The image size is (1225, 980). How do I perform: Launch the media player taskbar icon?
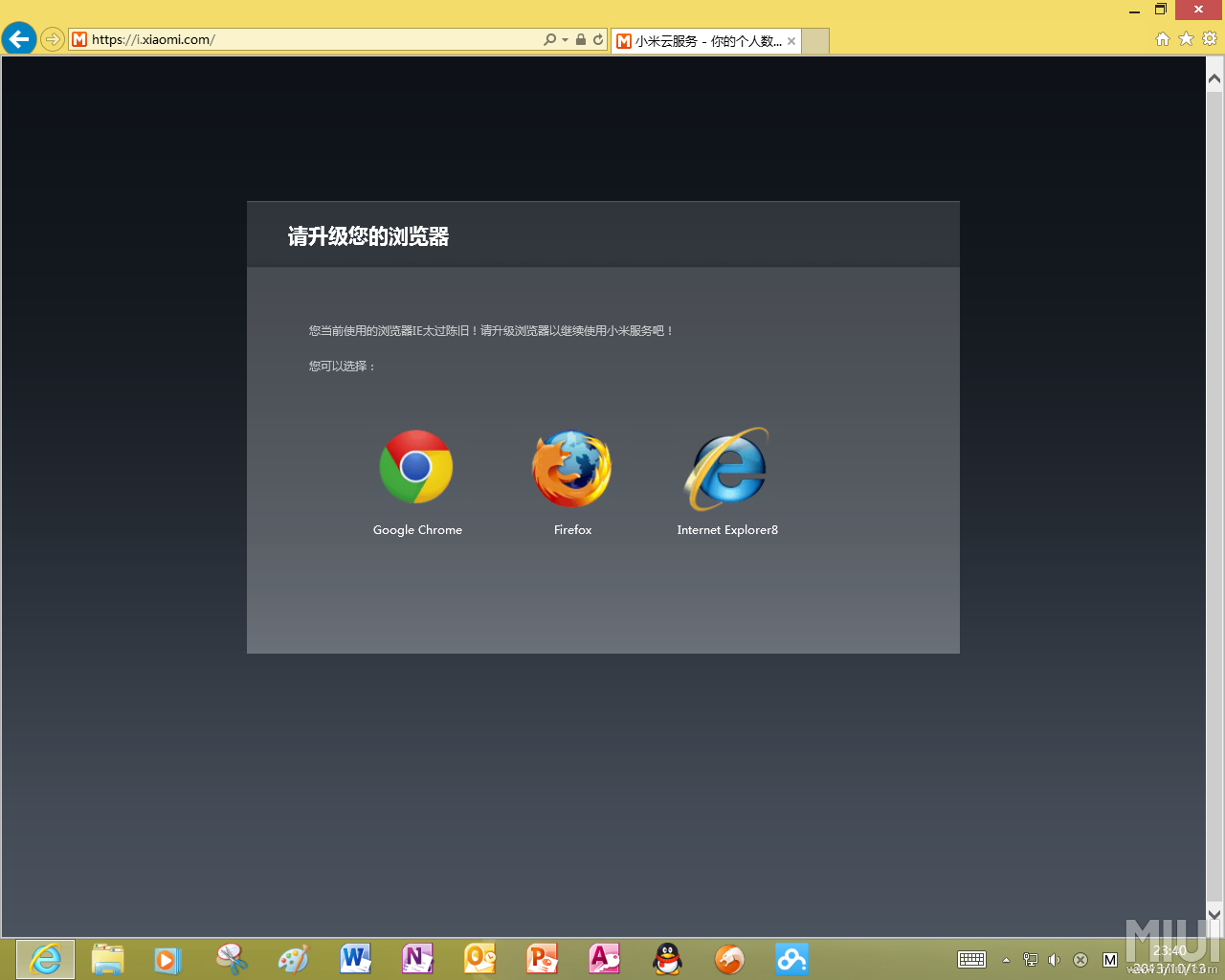167,959
